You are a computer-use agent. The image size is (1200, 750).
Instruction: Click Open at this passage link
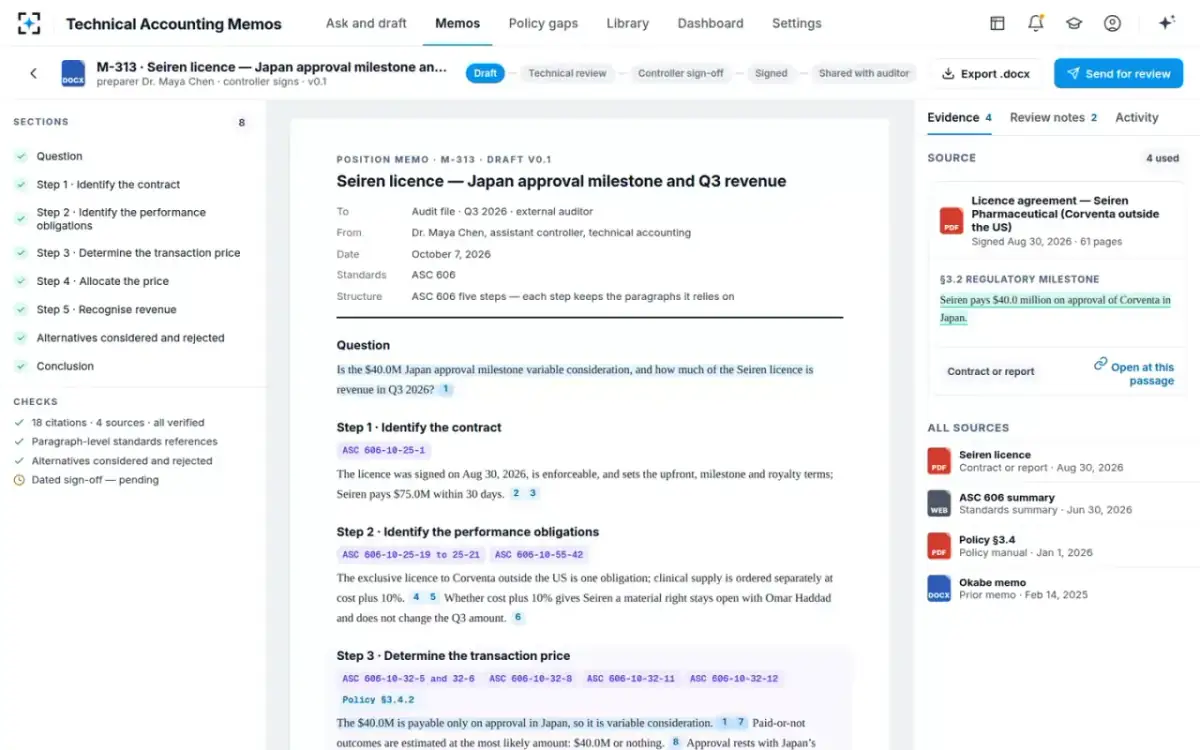pyautogui.click(x=1142, y=374)
